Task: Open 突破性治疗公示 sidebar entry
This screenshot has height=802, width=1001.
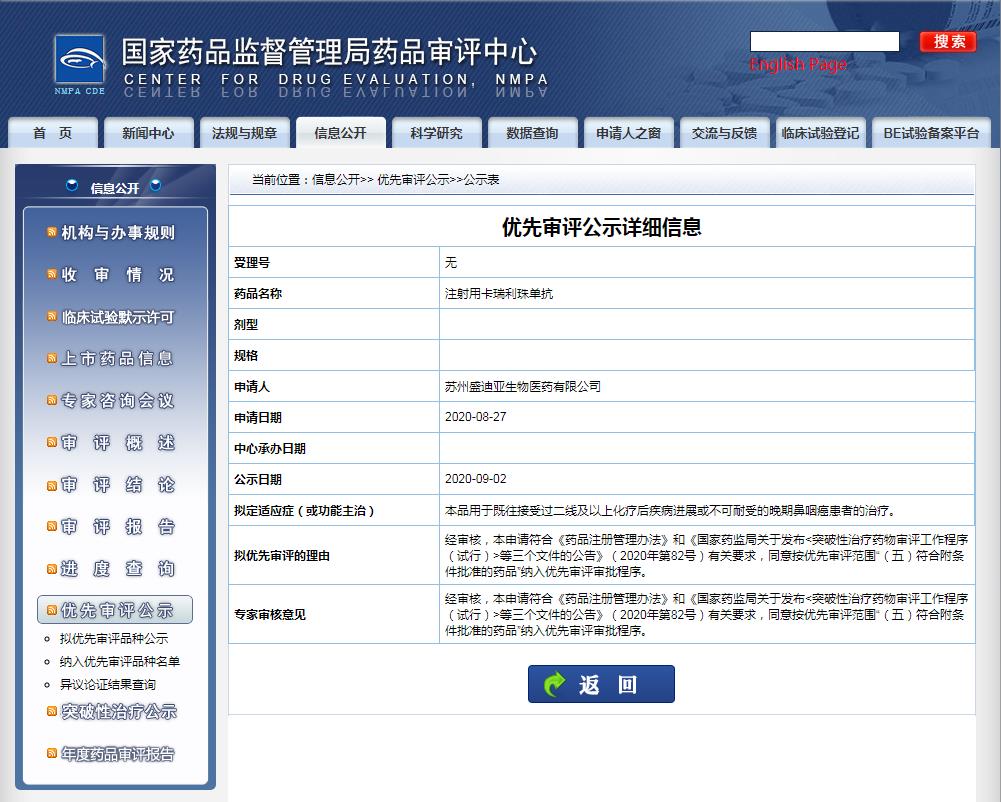Action: tap(119, 711)
